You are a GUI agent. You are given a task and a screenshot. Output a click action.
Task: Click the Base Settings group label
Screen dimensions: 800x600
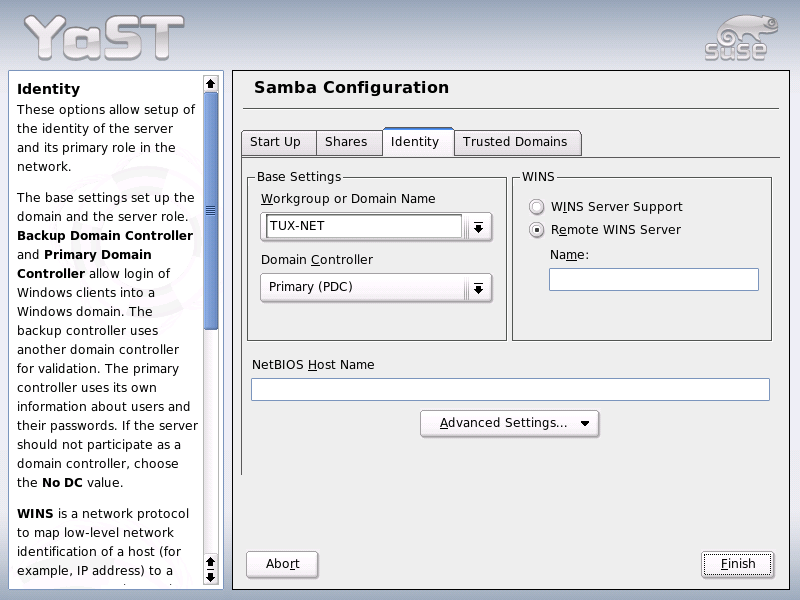click(299, 177)
